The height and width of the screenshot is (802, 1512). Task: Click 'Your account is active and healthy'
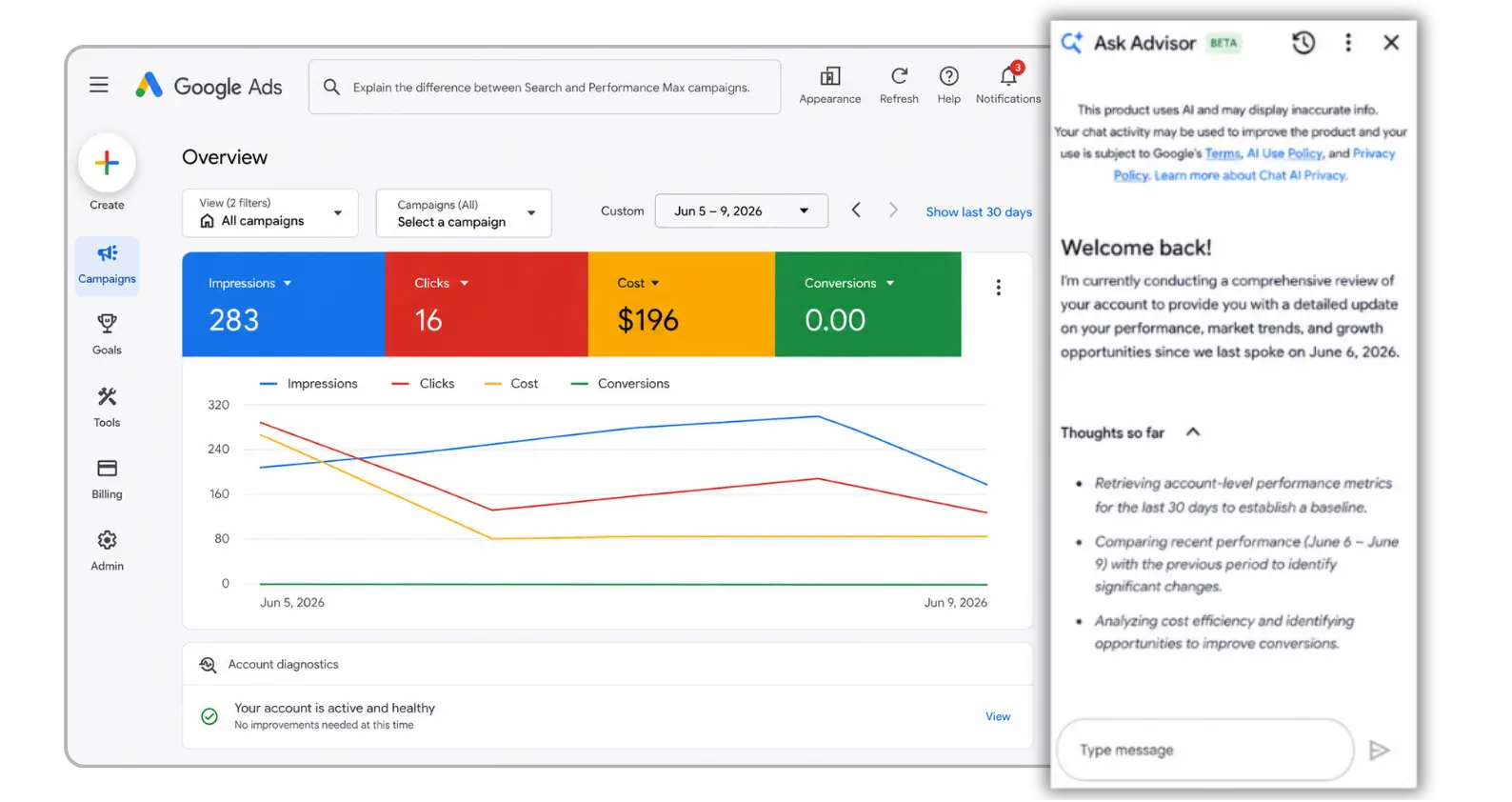pyautogui.click(x=335, y=709)
